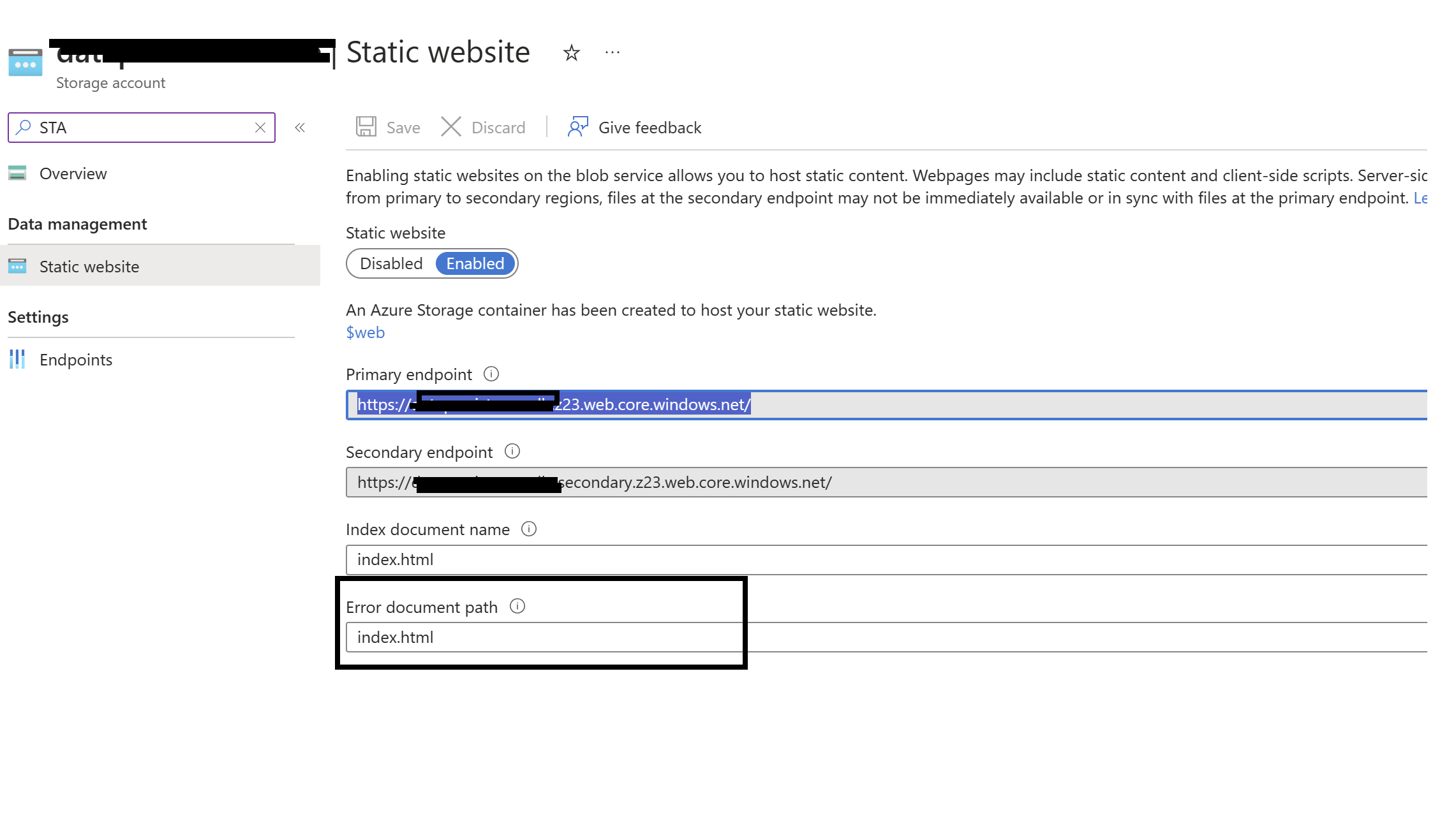Show info for Index document name
Screen dimensions: 1456x817
(x=529, y=529)
